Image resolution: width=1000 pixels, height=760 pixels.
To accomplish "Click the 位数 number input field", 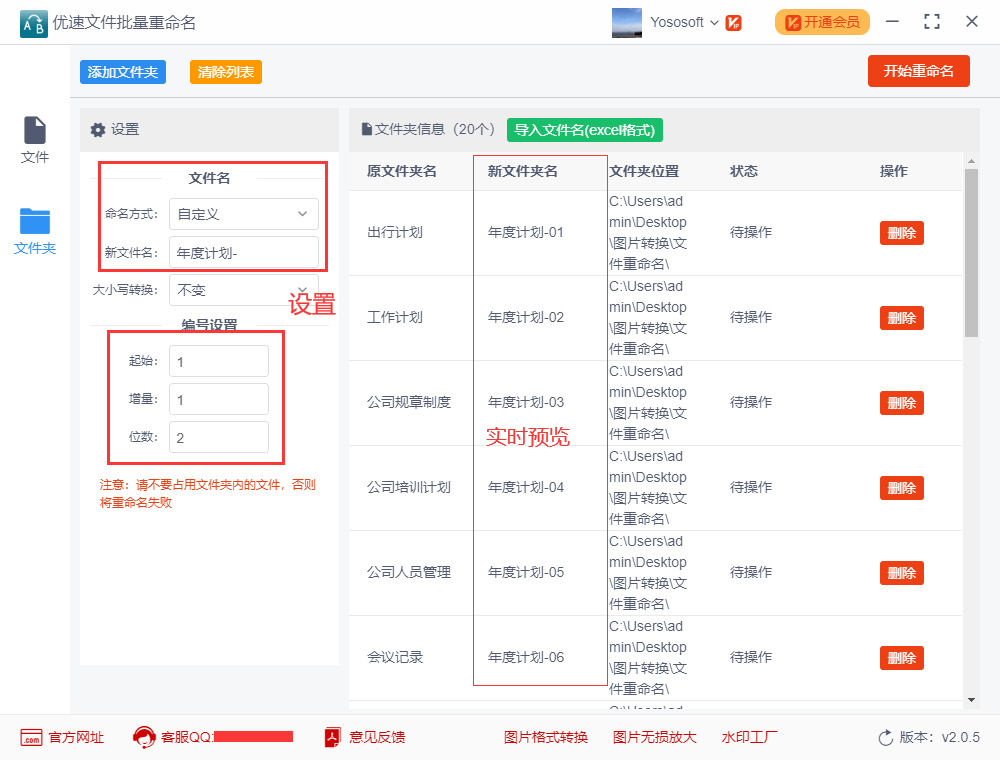I will [x=219, y=437].
